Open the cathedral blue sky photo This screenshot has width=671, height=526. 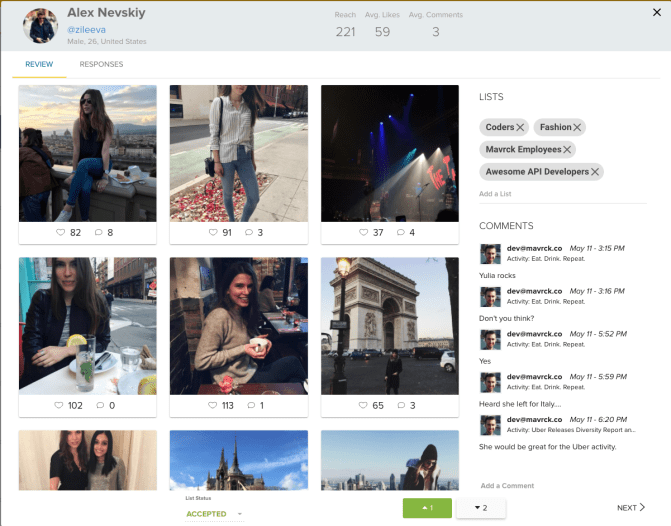click(239, 460)
